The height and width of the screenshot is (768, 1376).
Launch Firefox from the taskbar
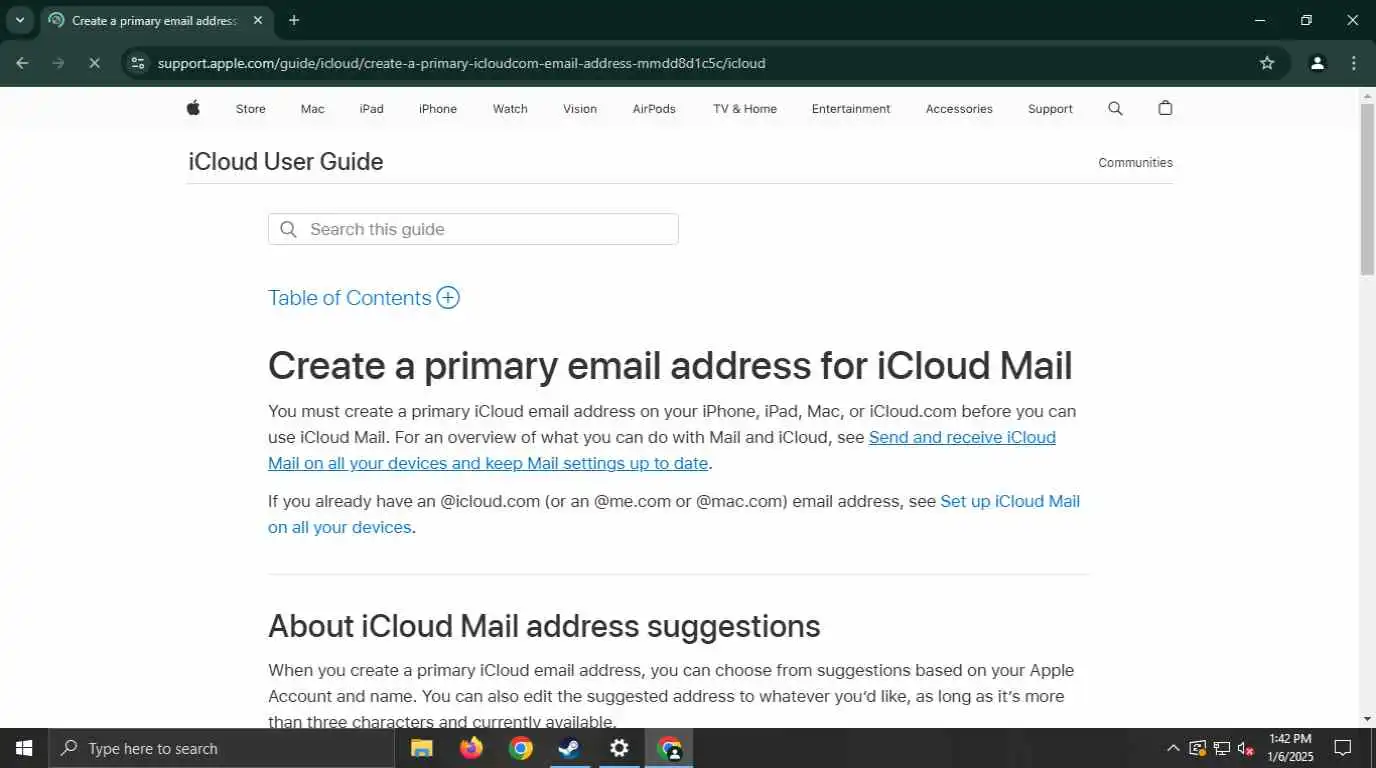pyautogui.click(x=471, y=748)
